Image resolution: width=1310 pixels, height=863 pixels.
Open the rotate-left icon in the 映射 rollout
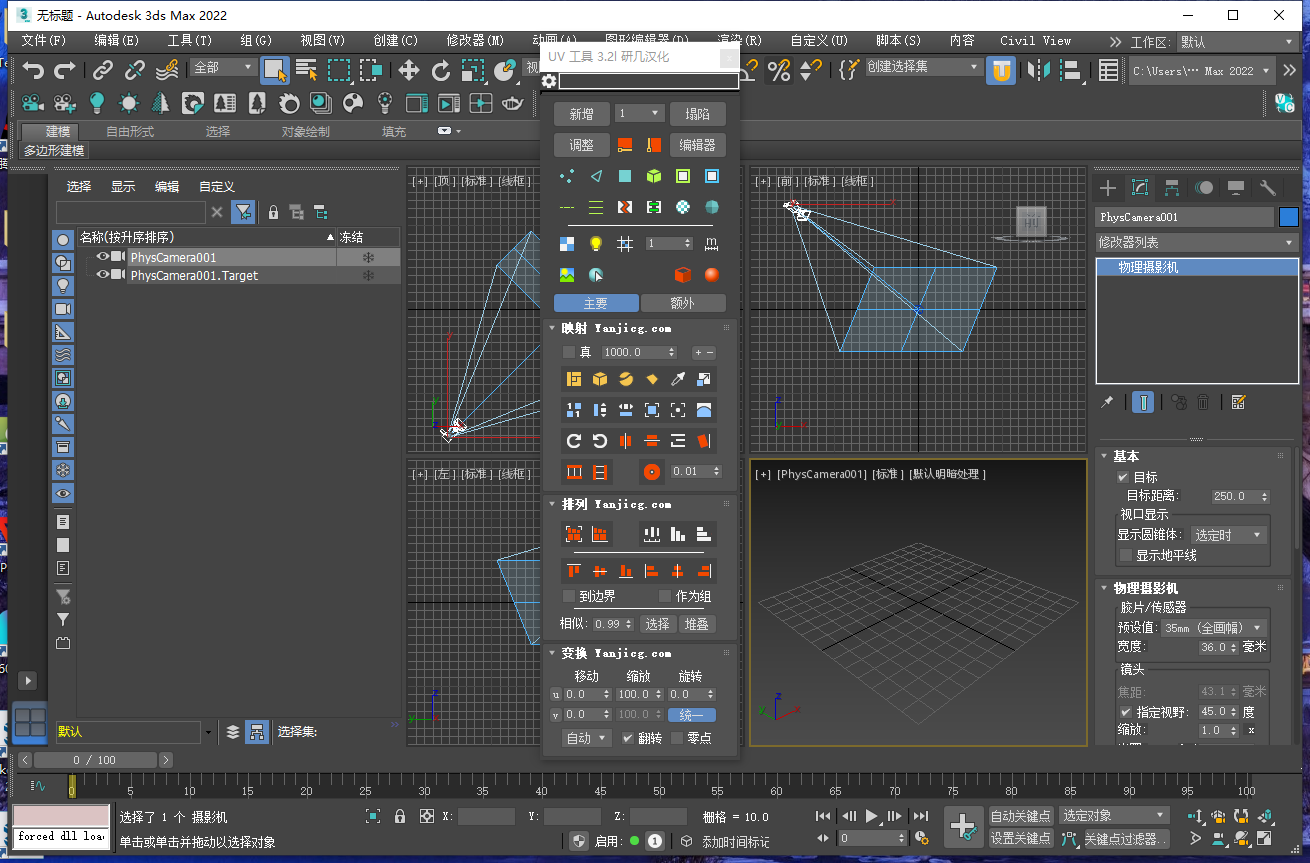coord(600,440)
